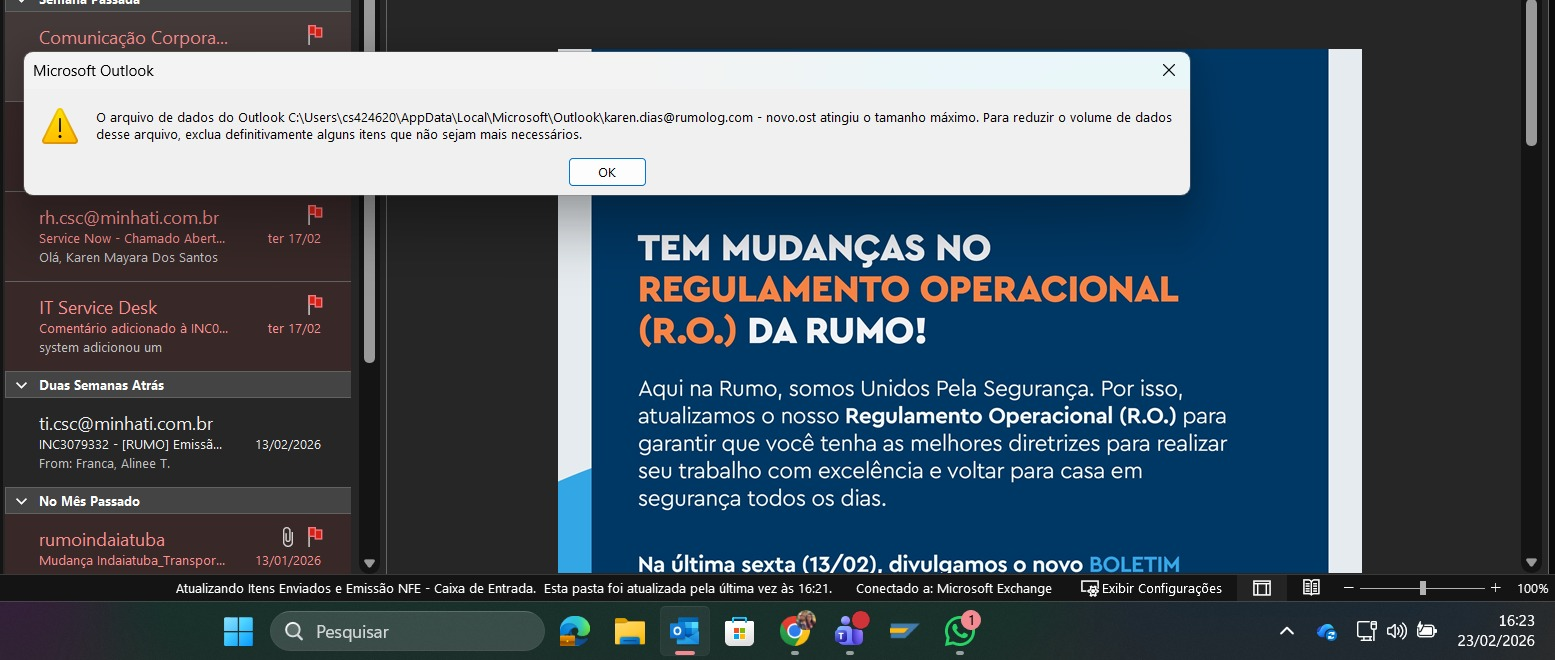1555x660 pixels.
Task: Open Google Chrome from the taskbar
Action: click(795, 631)
